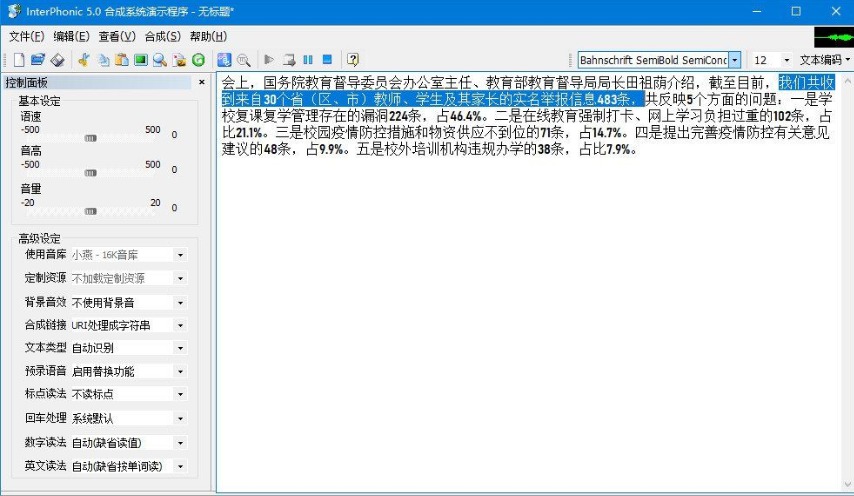Expand the font size 12 dropdown
854x496 pixels.
[x=786, y=60]
